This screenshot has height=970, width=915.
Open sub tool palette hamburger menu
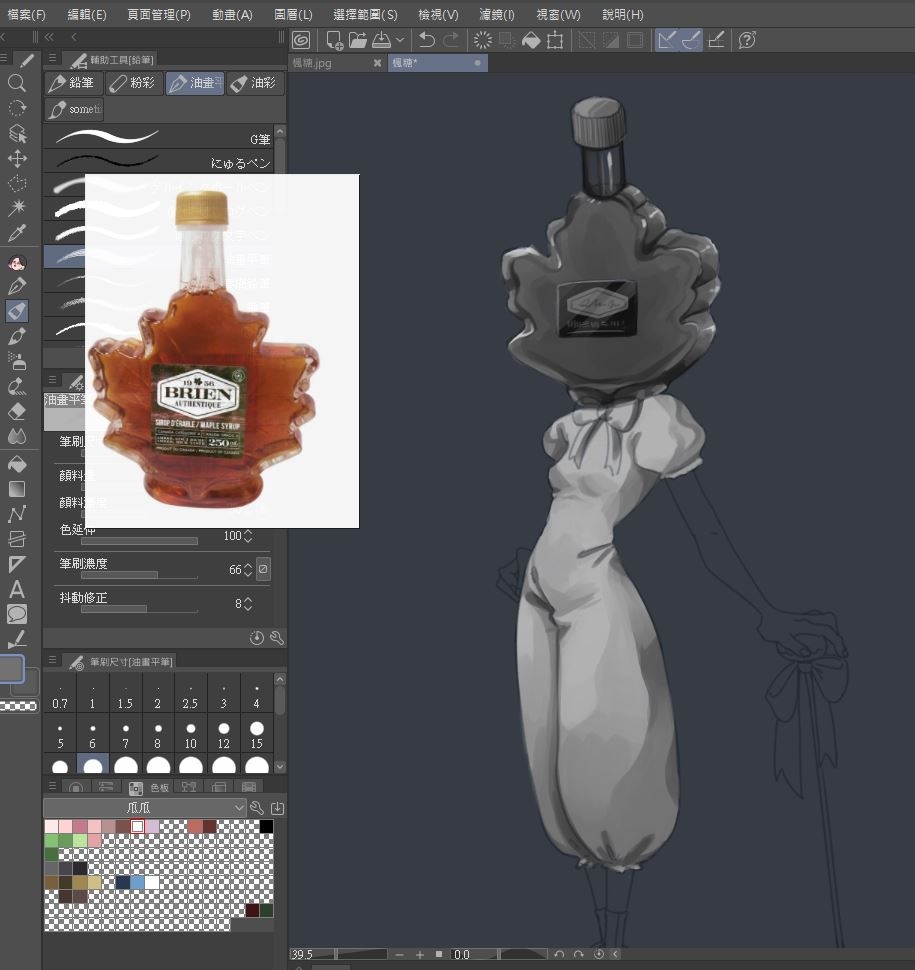coord(53,58)
